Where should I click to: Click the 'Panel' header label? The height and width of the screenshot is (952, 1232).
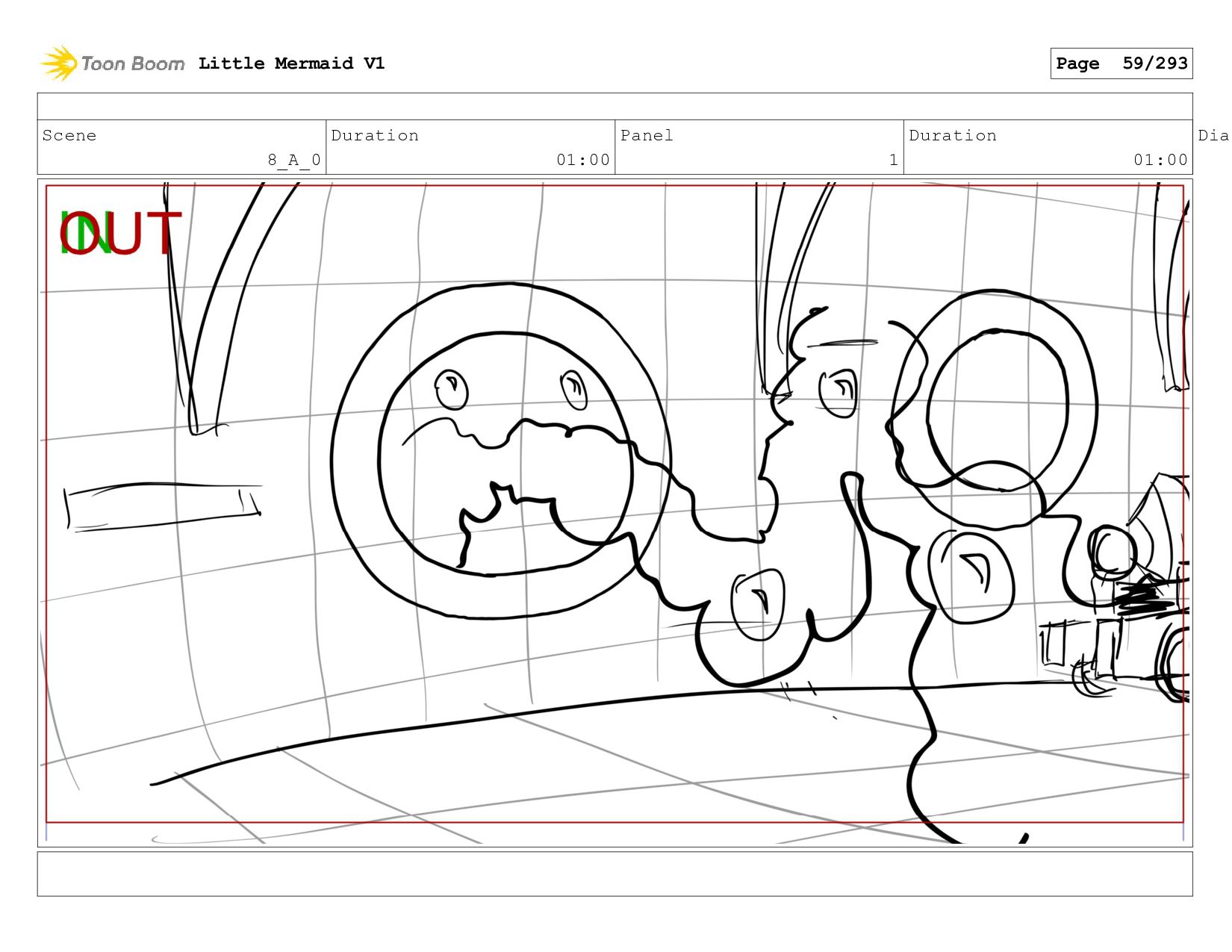647,135
